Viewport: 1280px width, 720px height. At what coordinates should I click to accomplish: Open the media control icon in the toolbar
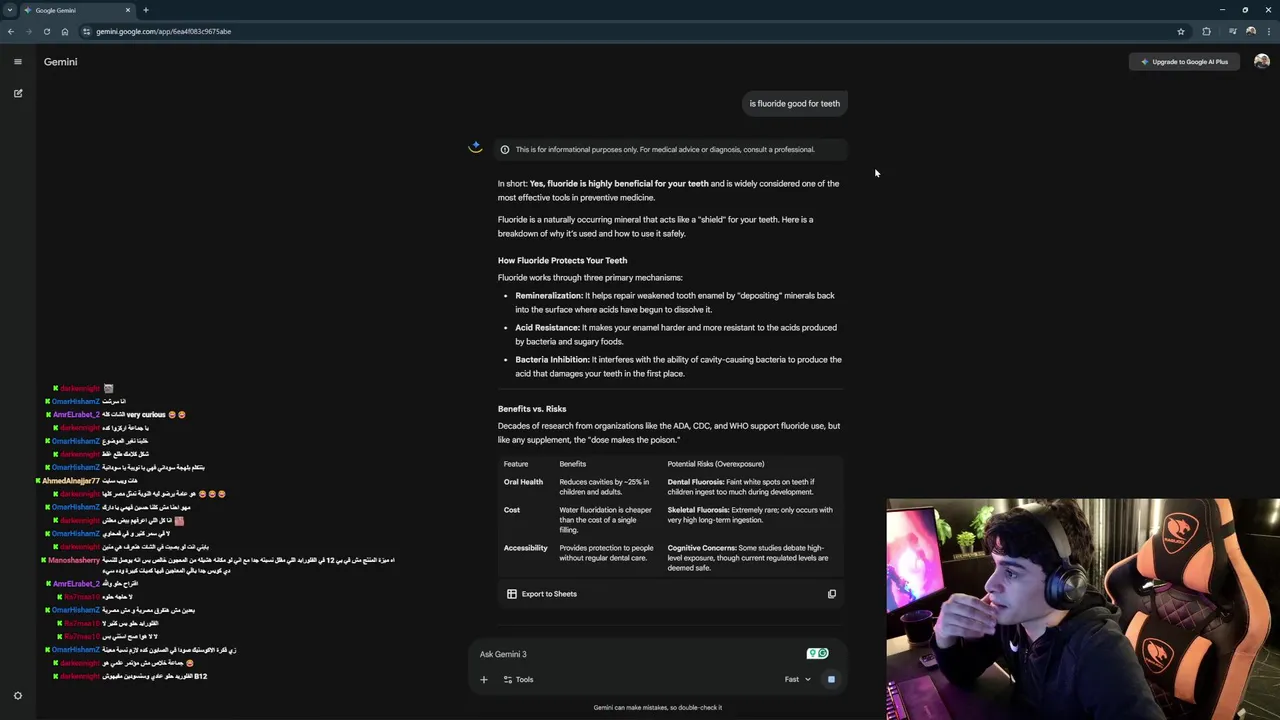1232,31
